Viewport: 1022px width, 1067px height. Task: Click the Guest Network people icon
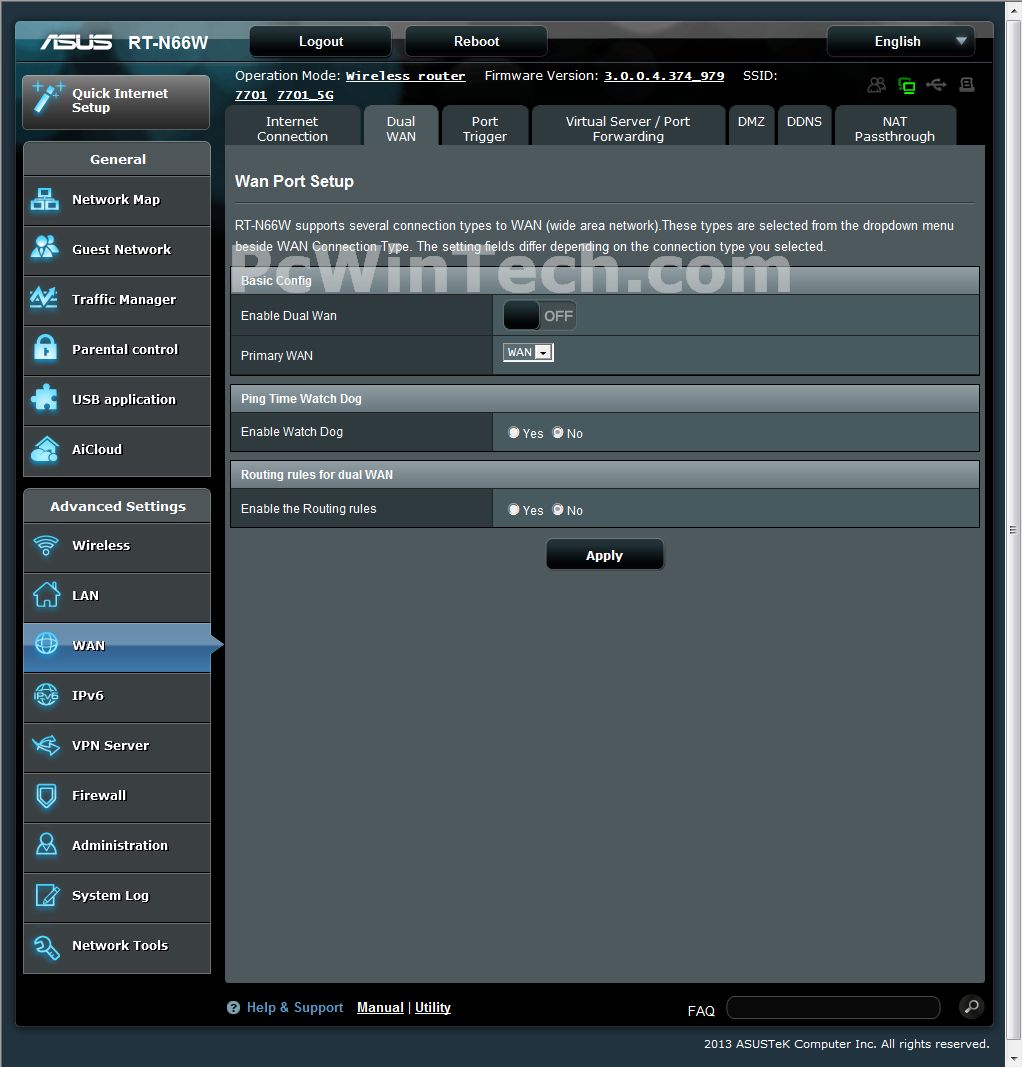(45, 248)
